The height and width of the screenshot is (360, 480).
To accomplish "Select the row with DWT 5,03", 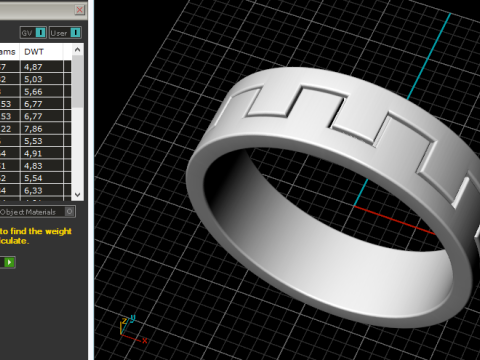I will click(x=35, y=79).
